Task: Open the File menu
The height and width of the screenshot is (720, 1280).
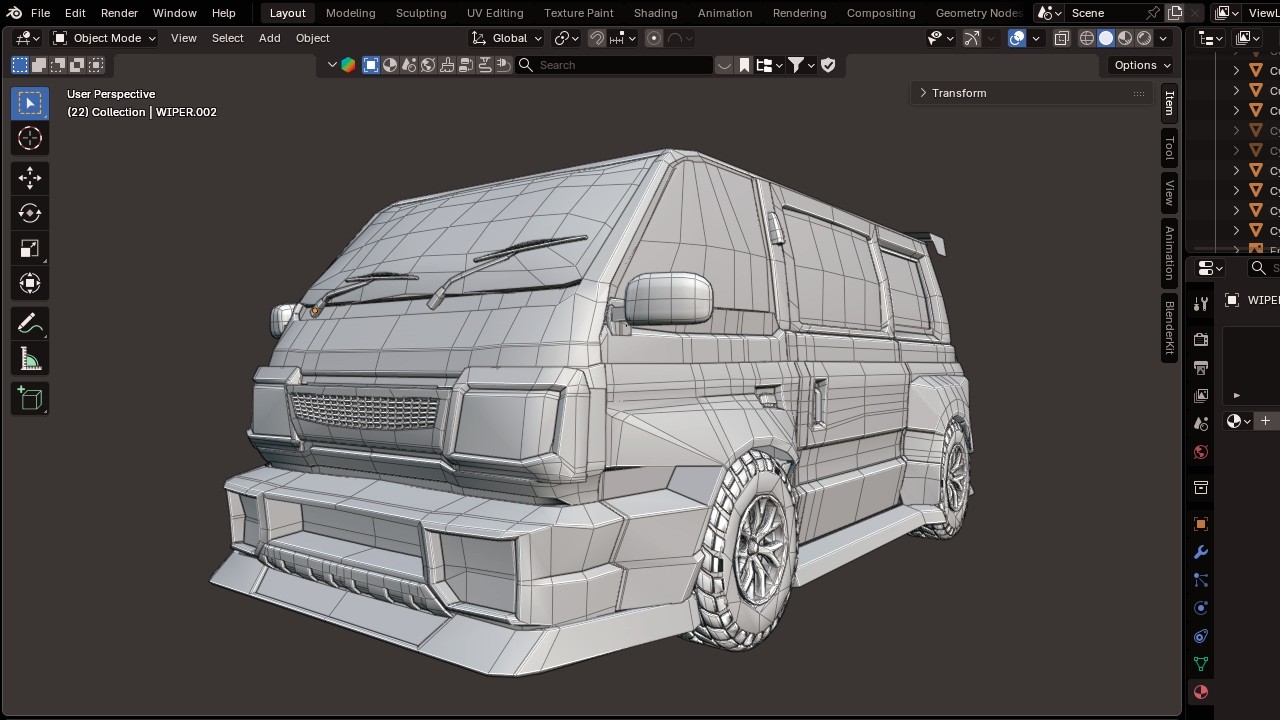Action: (x=40, y=13)
